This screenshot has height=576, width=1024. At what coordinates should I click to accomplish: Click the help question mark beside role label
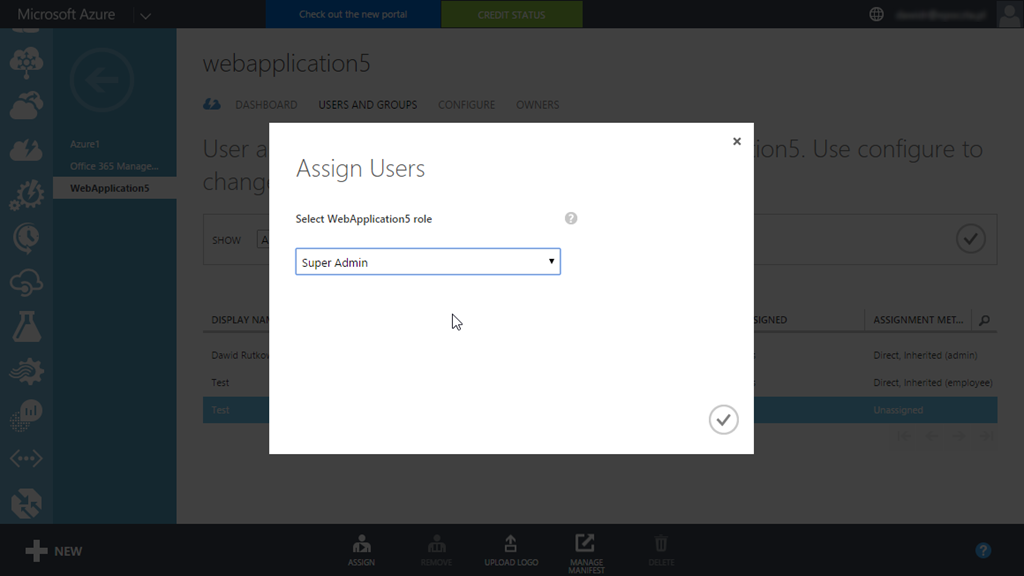pos(571,219)
